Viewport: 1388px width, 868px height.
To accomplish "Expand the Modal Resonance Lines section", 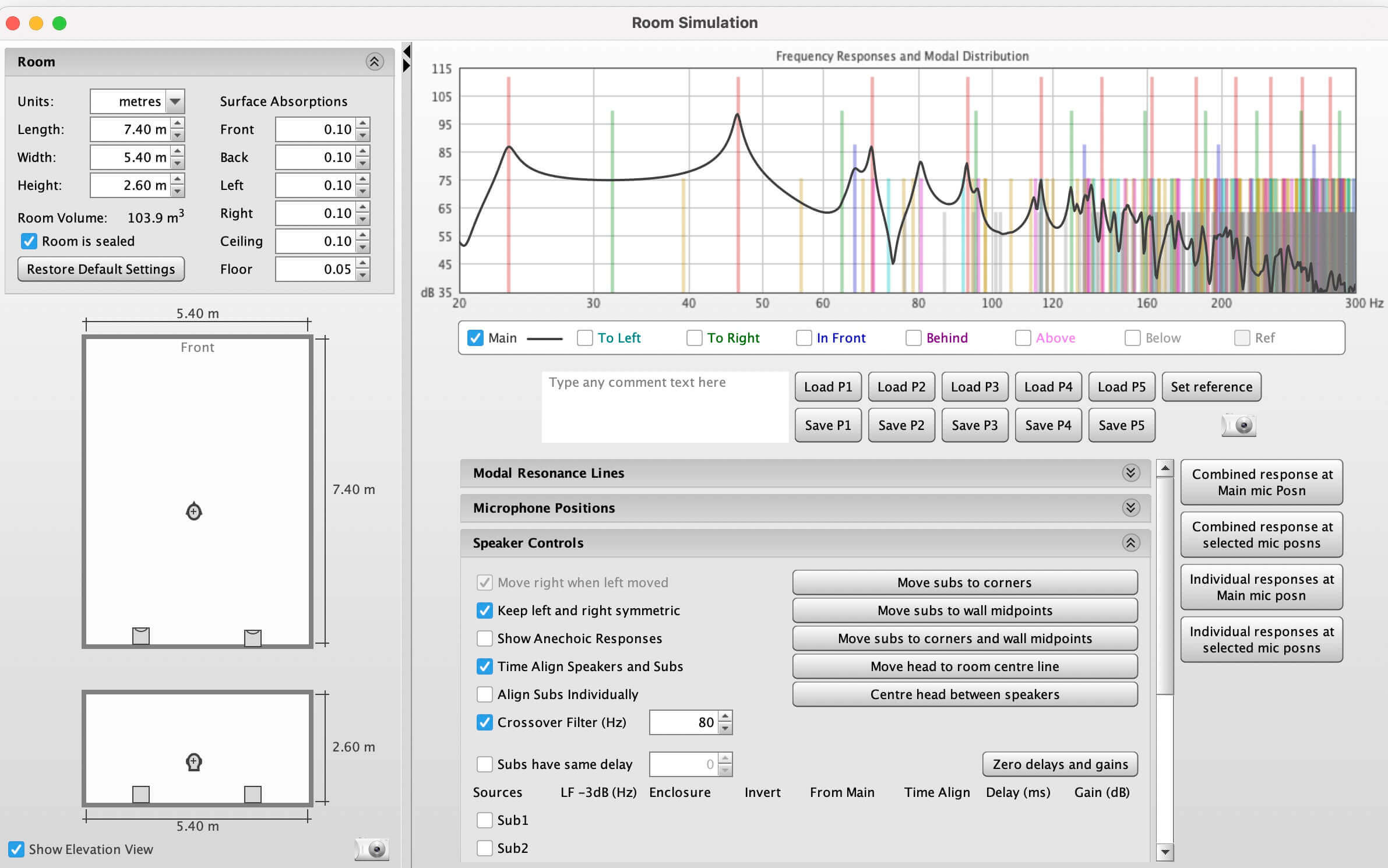I will (1130, 473).
